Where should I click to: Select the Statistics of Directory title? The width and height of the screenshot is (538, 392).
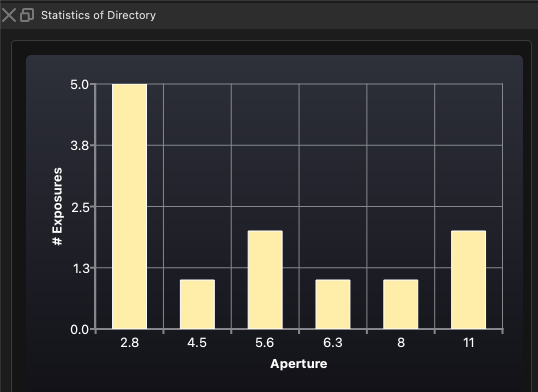coord(98,15)
